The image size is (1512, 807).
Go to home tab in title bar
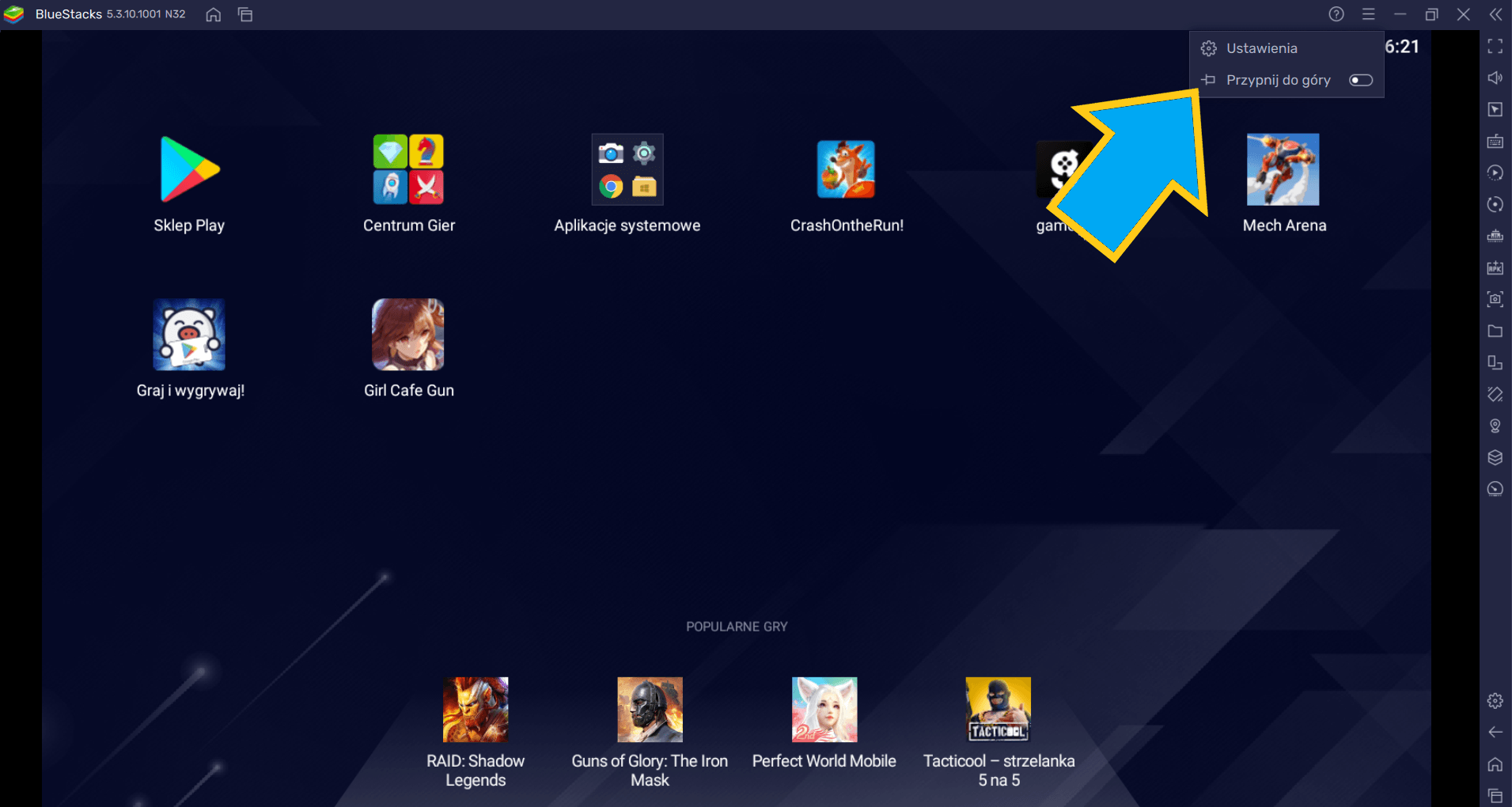point(214,14)
